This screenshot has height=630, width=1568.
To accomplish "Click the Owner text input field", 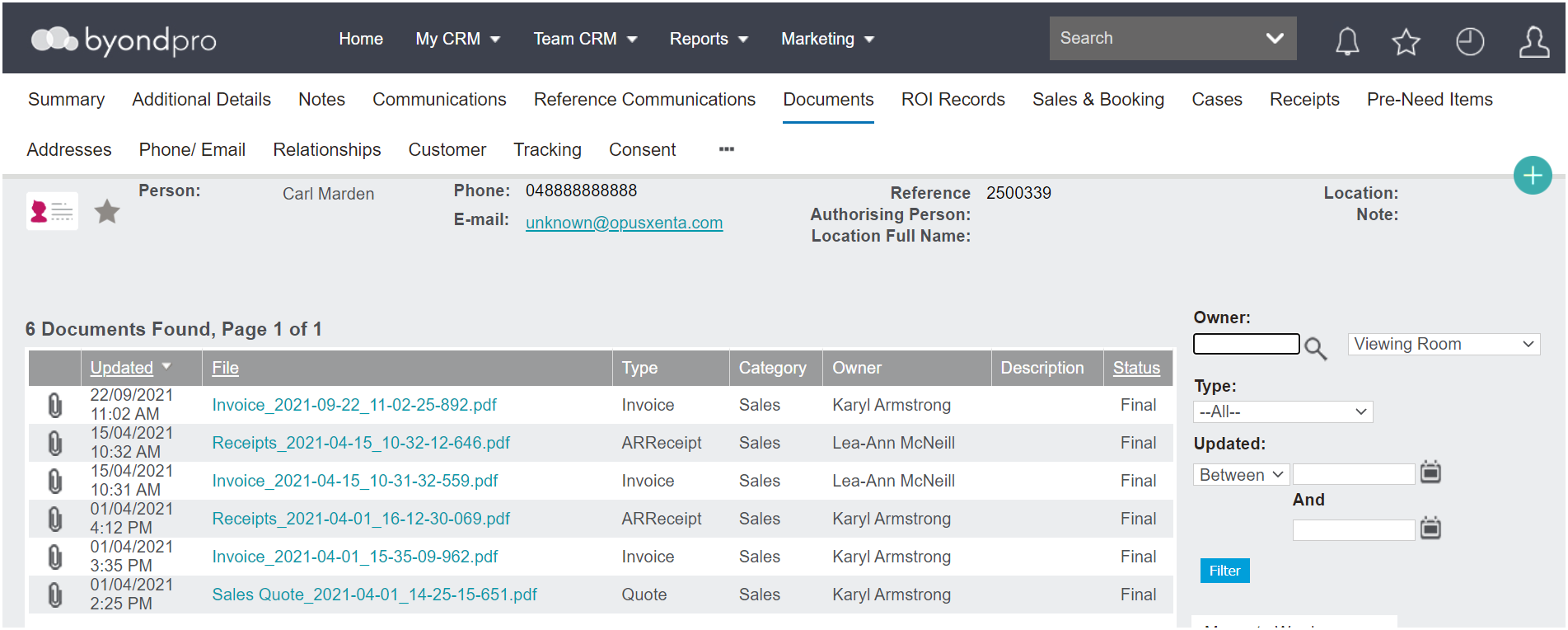I will point(1246,344).
